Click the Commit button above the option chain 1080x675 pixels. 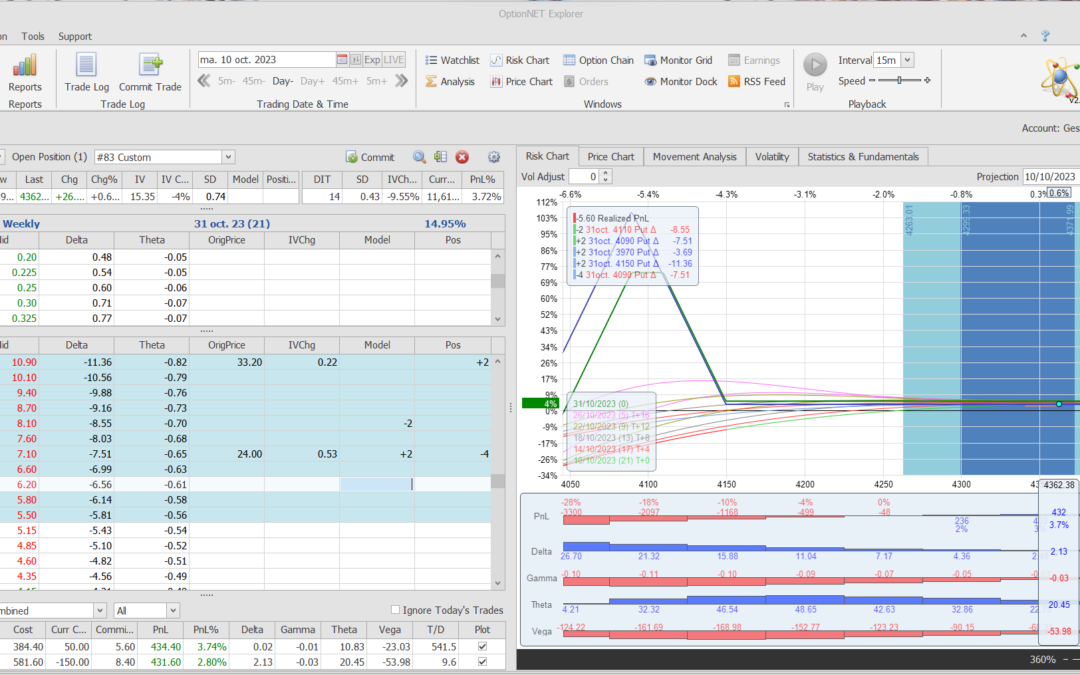(x=370, y=157)
